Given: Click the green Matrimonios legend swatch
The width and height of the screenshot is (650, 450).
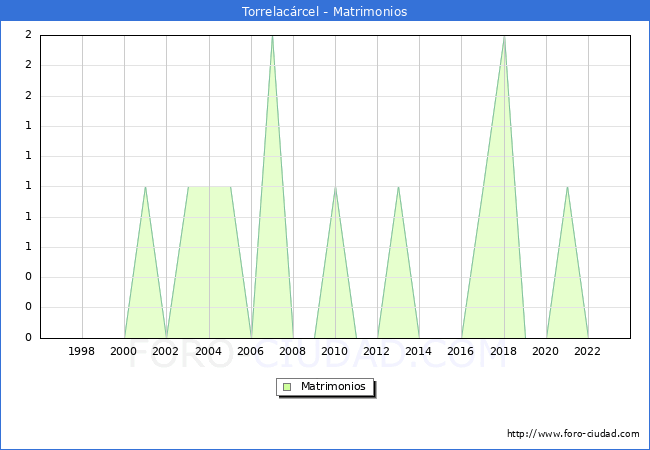Looking at the screenshot, I should (x=287, y=387).
